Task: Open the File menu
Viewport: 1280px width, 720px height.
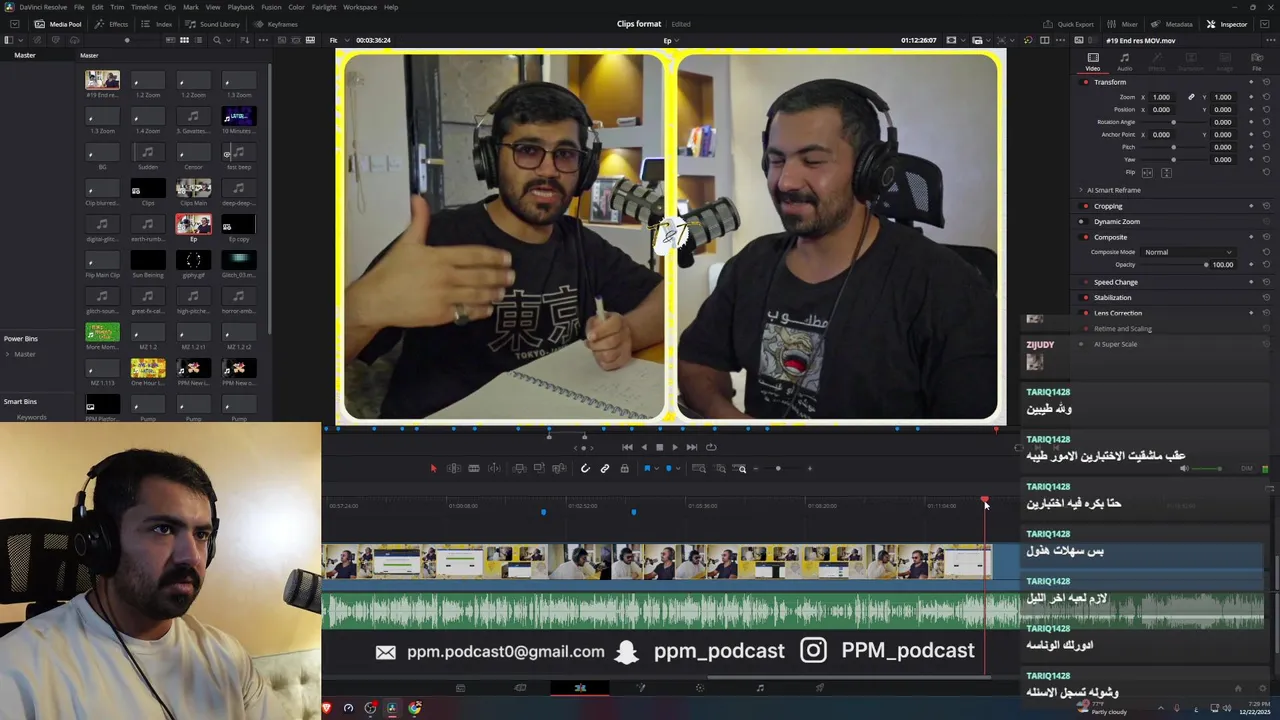Action: point(79,7)
